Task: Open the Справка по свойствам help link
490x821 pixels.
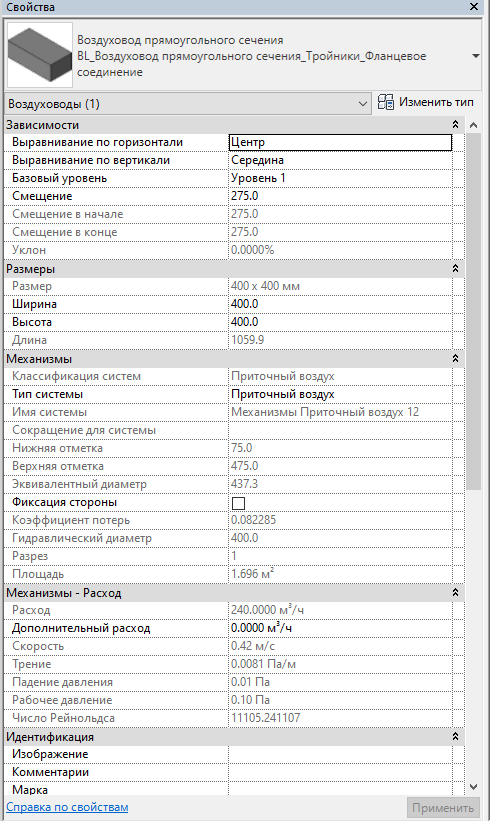Action: click(x=67, y=807)
